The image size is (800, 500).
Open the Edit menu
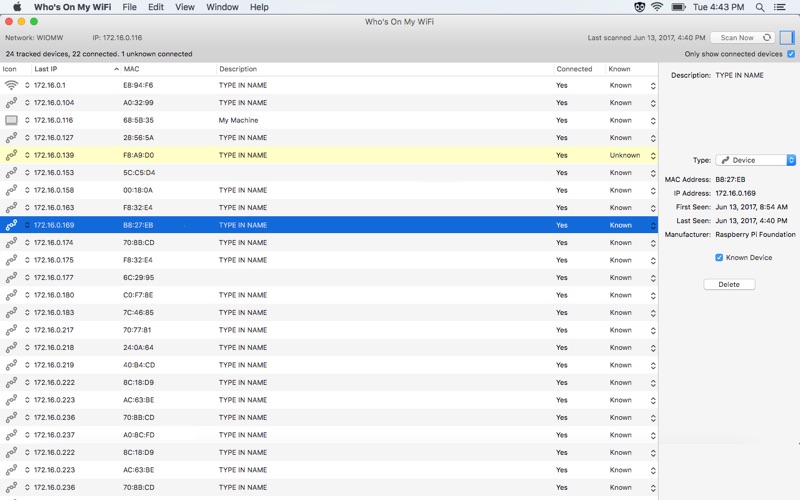156,7
